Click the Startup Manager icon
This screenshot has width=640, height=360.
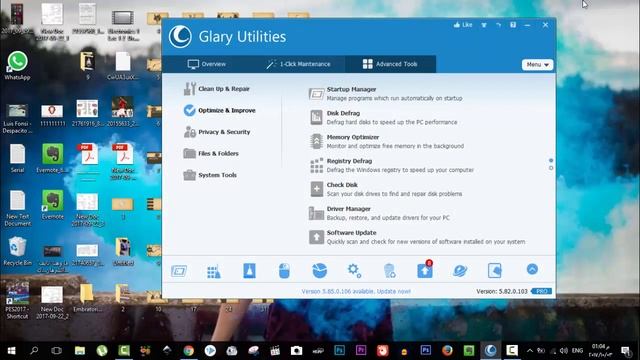(316, 94)
